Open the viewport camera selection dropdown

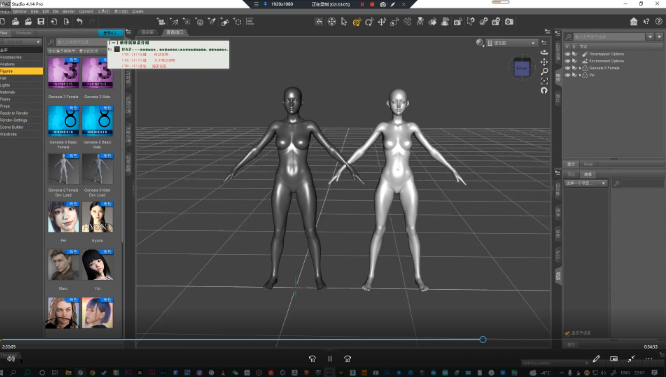[511, 43]
